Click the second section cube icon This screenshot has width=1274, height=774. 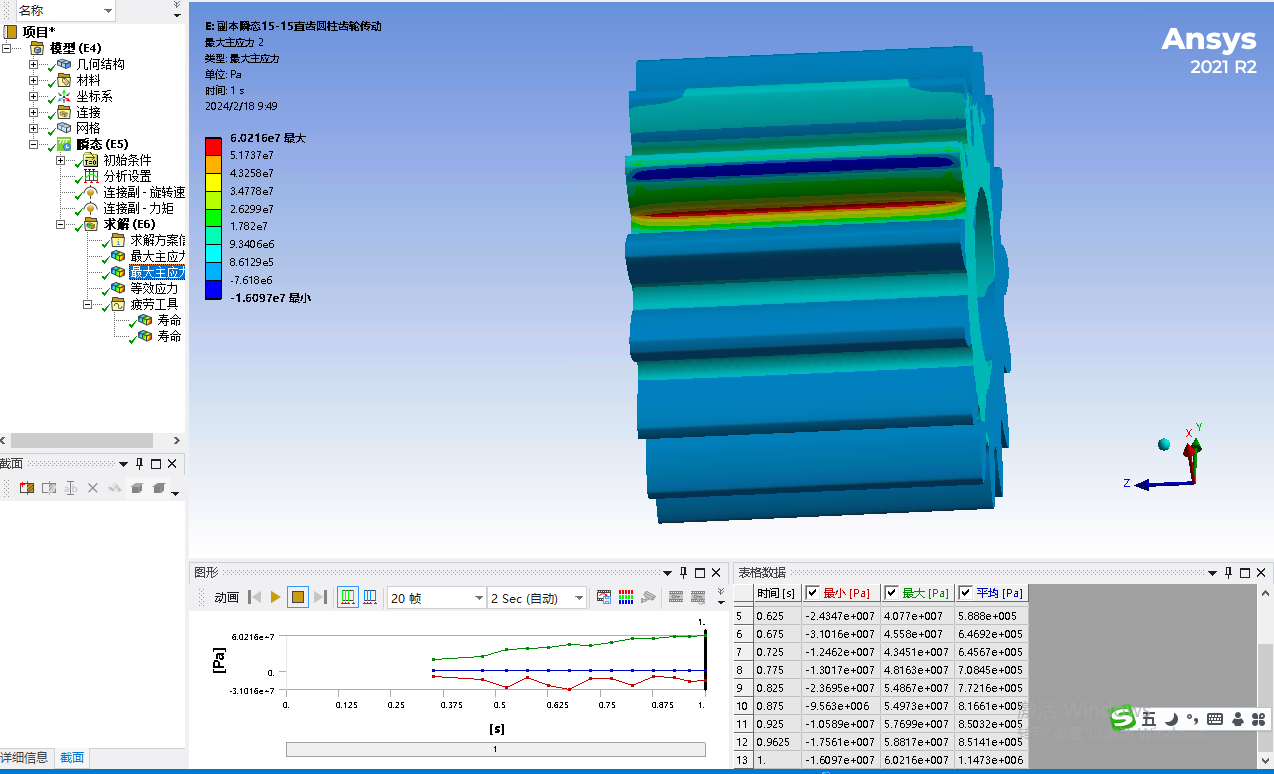159,488
